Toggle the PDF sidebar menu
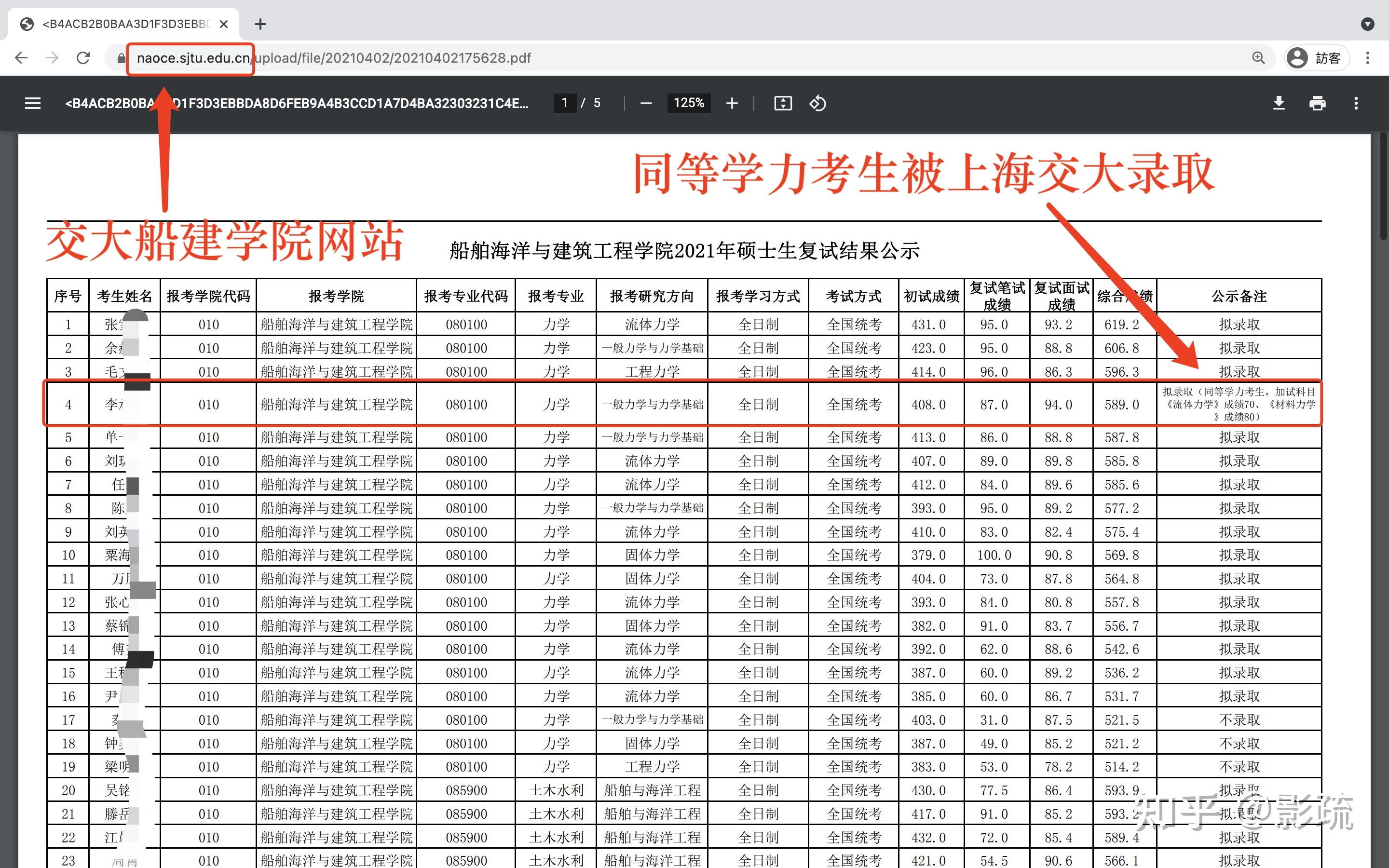The width and height of the screenshot is (1389, 868). tap(33, 103)
